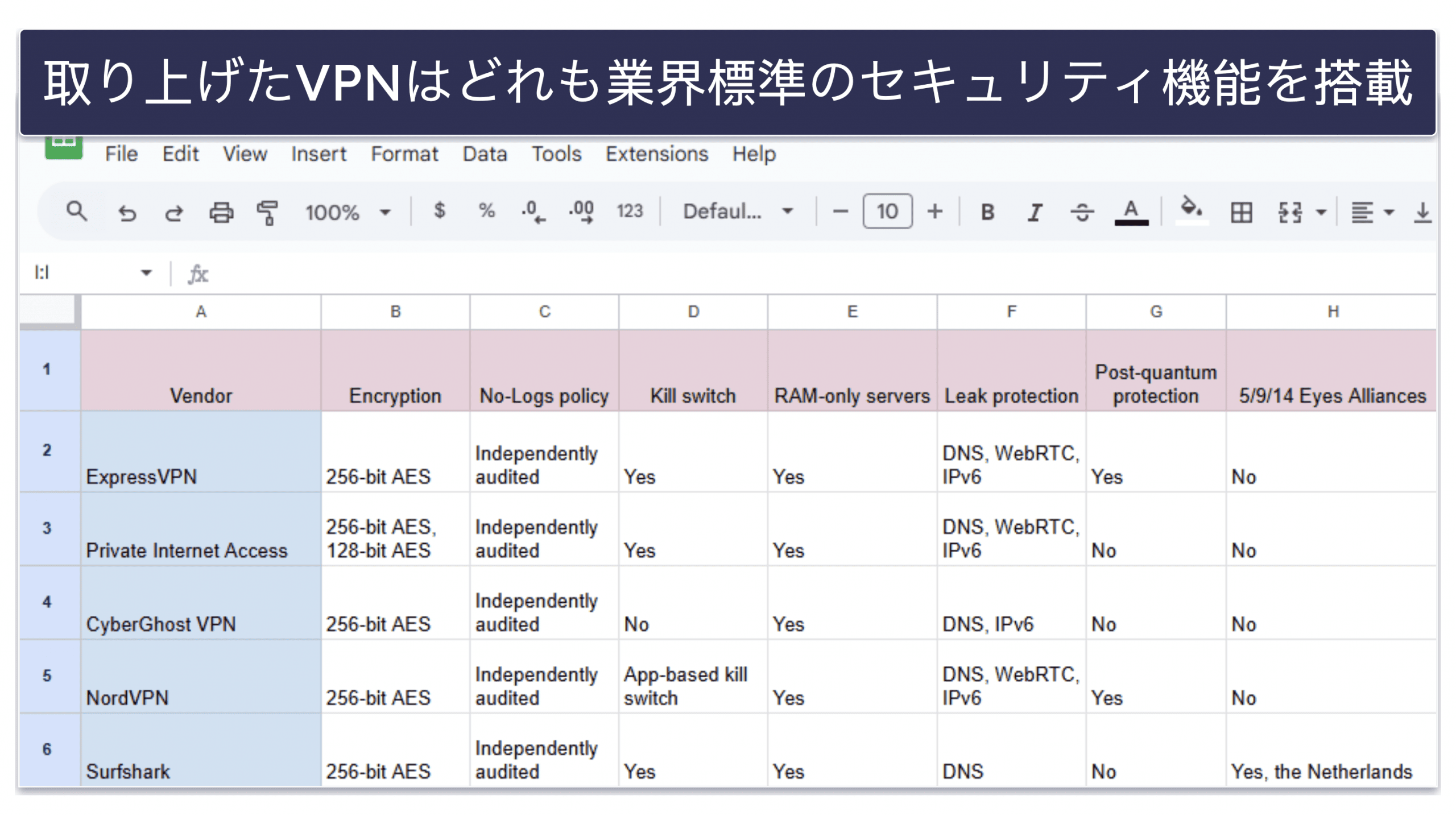Open the Extensions menu
This screenshot has height=816, width=1456.
656,154
